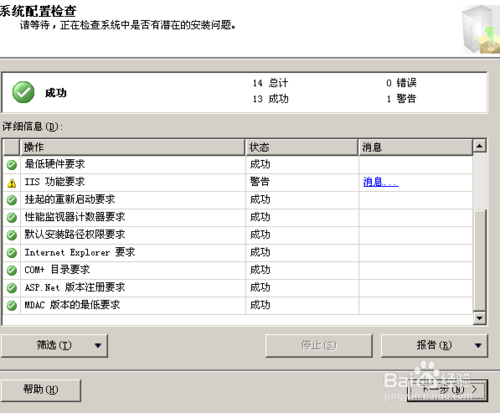The image size is (500, 413).
Task: Click the 详细信息(D) label
Action: pos(32,126)
